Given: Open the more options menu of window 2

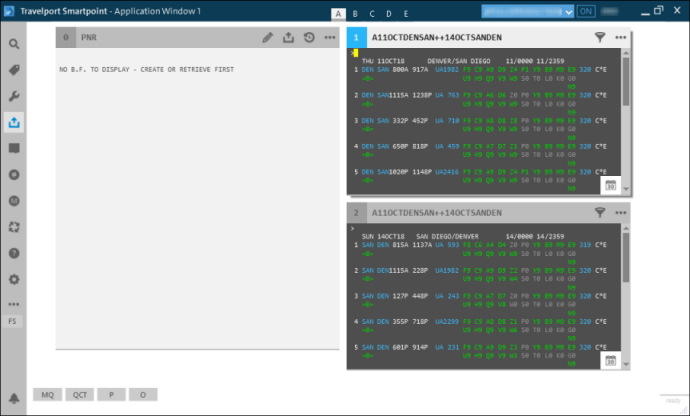Looking at the screenshot, I should 621,213.
